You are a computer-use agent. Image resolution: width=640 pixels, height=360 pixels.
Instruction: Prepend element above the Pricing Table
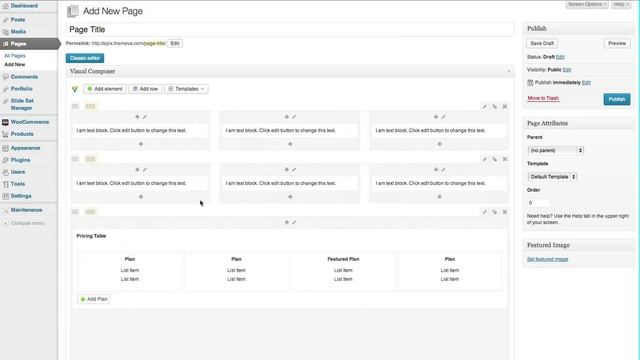pos(287,222)
